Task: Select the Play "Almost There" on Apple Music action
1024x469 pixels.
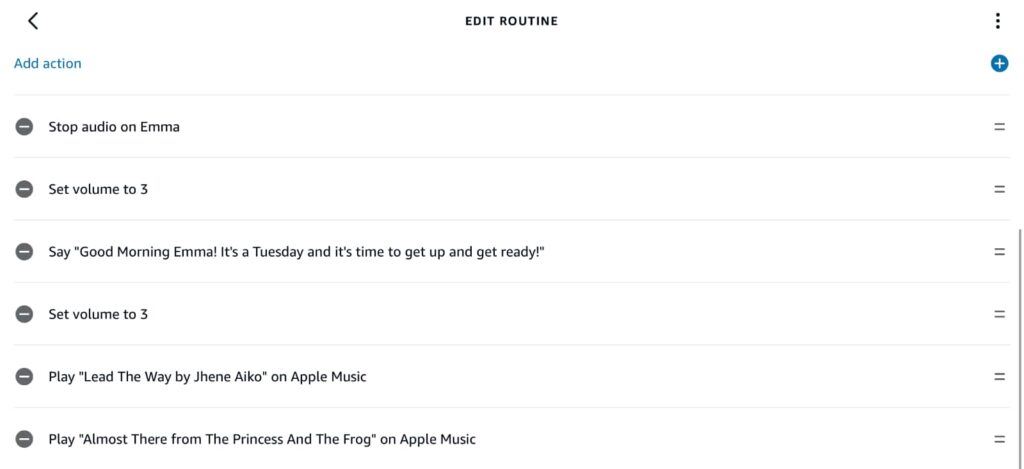Action: [x=262, y=439]
